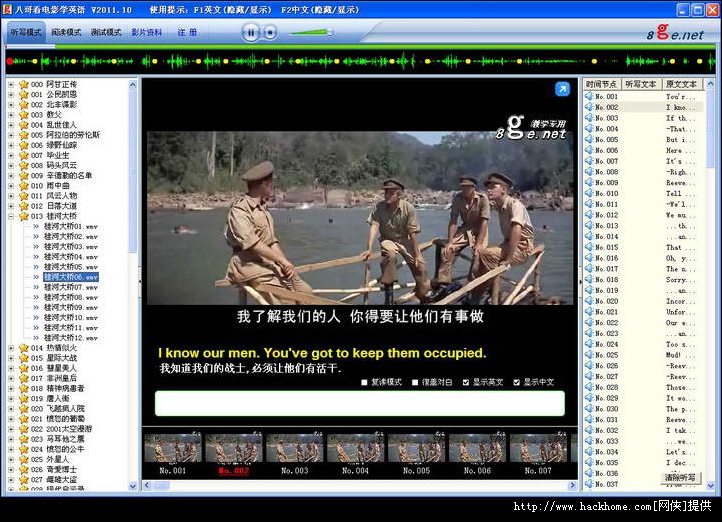Click the red start marker on the waveform
Viewport: 722px width, 522px height.
pos(10,61)
